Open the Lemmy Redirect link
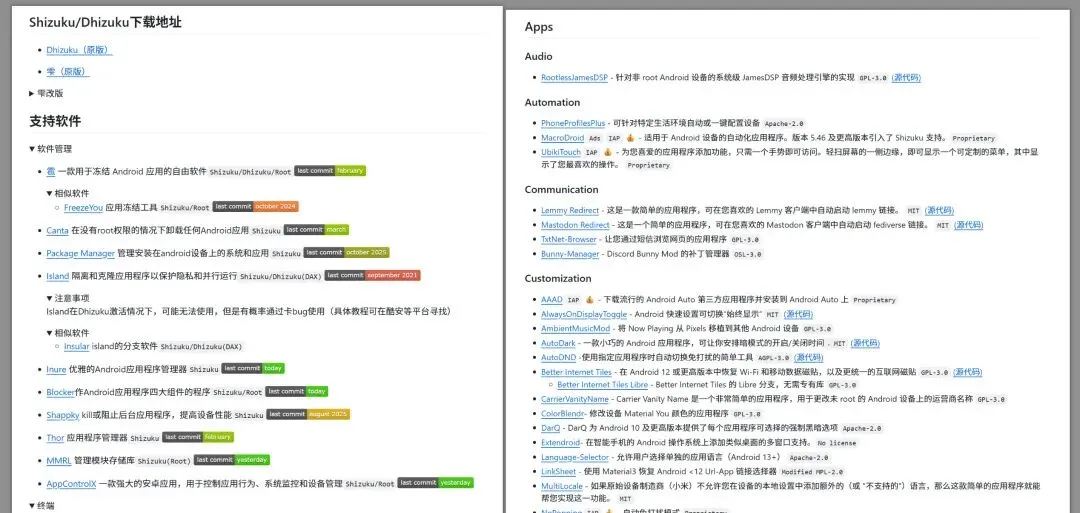Screen dimensions: 1080x513 [x=570, y=211]
